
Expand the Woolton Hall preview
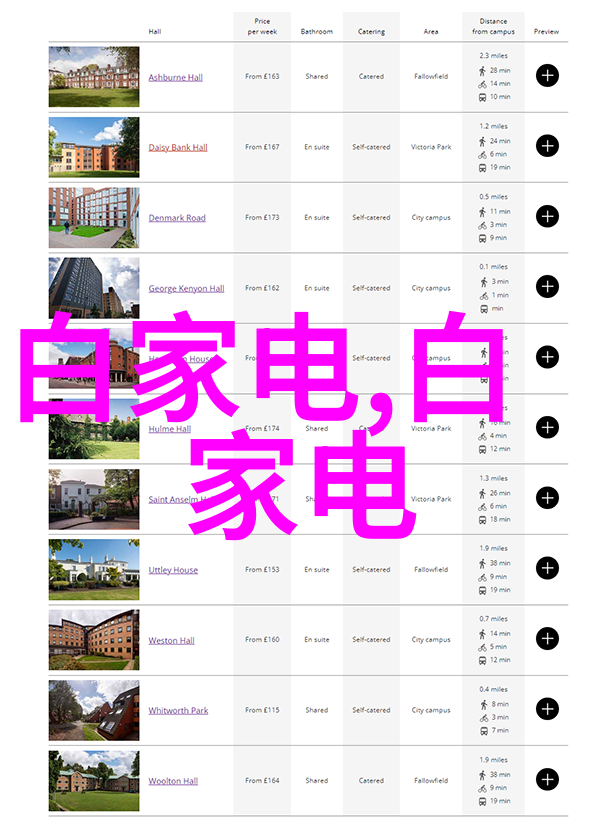(x=547, y=780)
